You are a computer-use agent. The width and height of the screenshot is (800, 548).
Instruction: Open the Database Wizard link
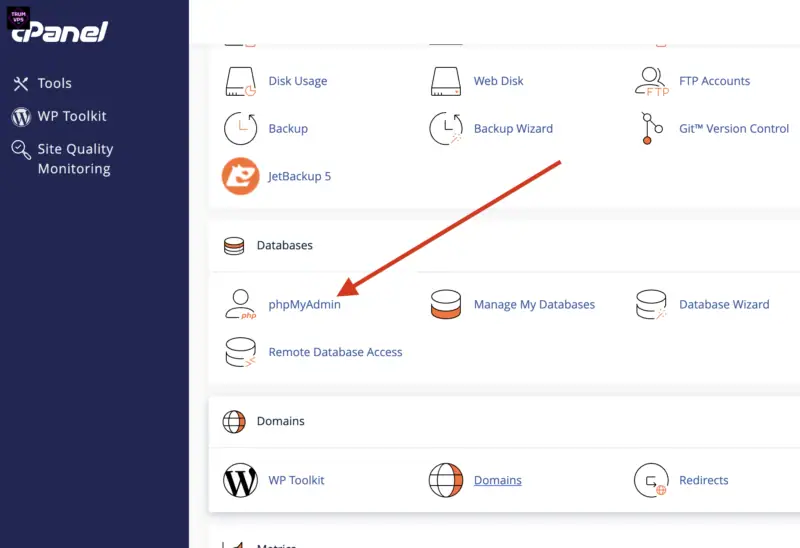coord(724,305)
